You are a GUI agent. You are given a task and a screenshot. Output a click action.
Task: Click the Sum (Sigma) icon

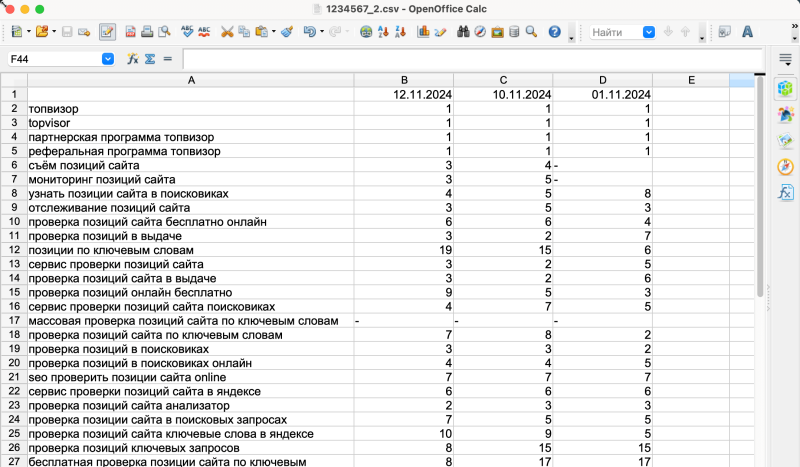150,59
